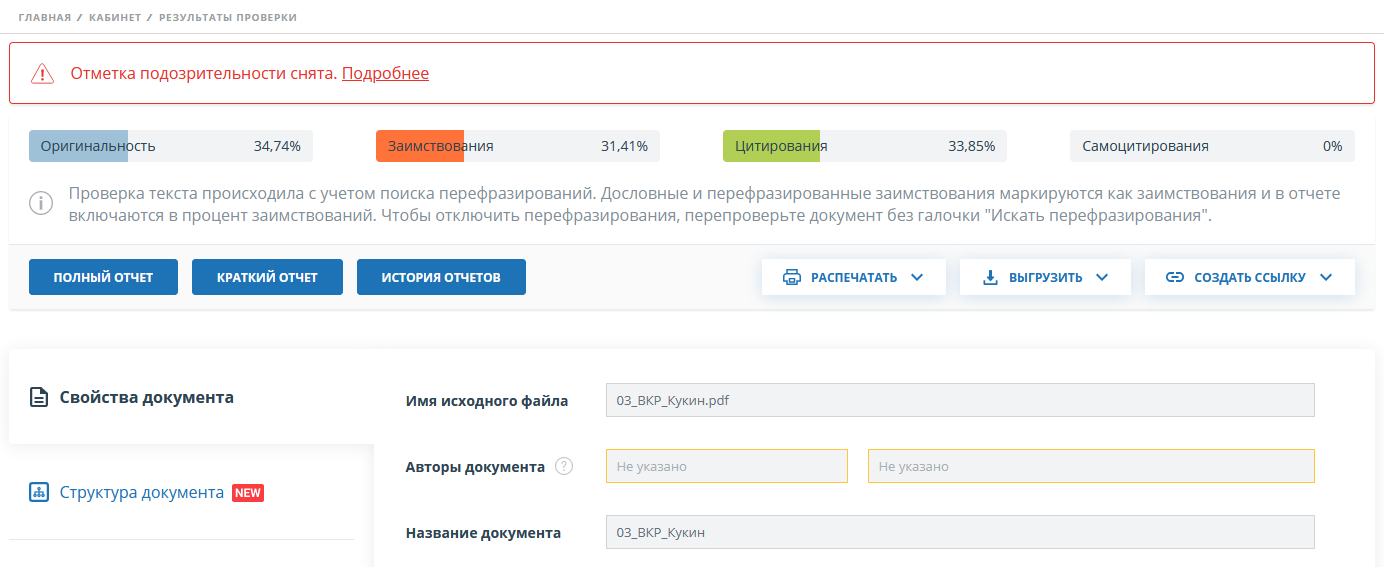Click the document icon beside Свойства документа
The image size is (1384, 567).
click(39, 398)
